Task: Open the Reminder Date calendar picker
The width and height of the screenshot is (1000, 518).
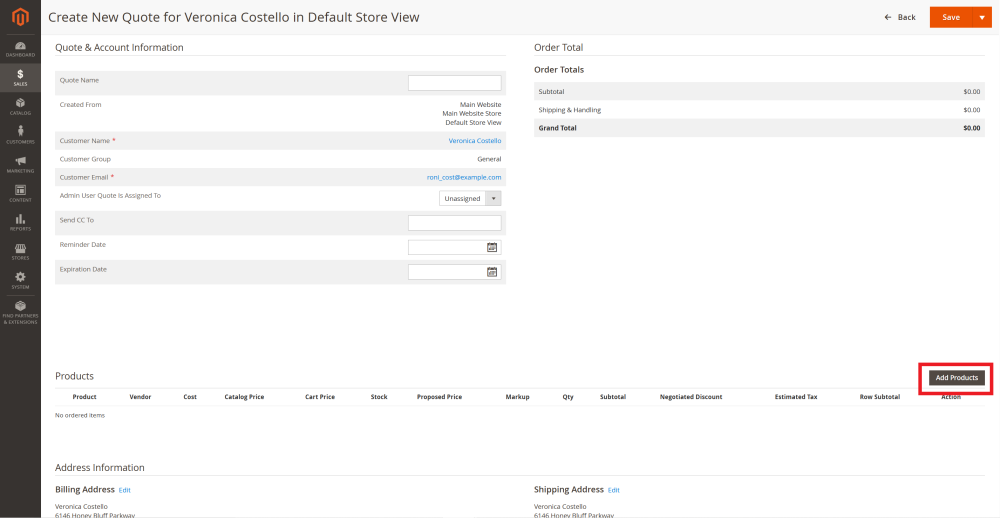Action: tap(492, 248)
